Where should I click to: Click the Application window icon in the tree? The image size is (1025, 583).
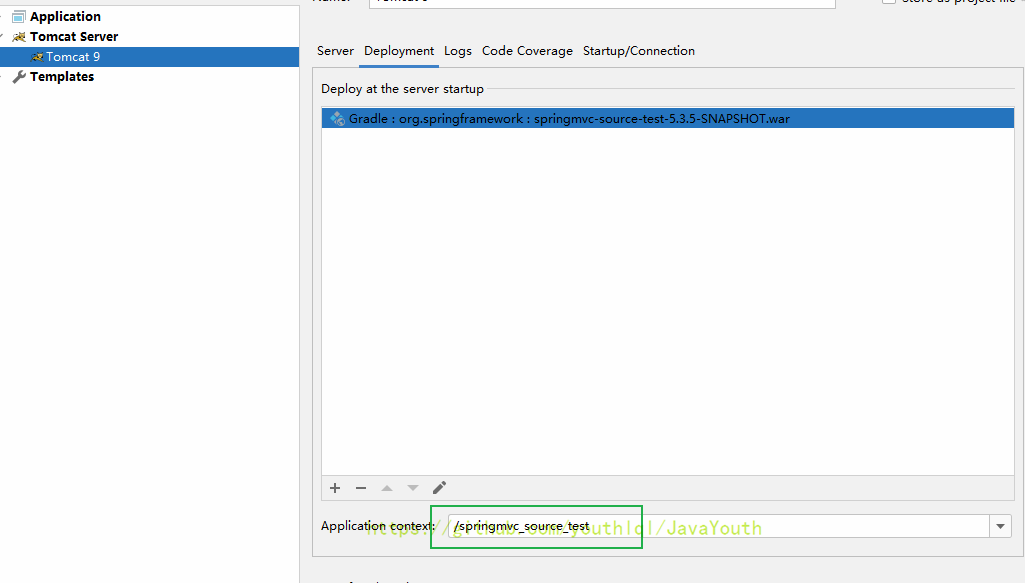coord(19,17)
